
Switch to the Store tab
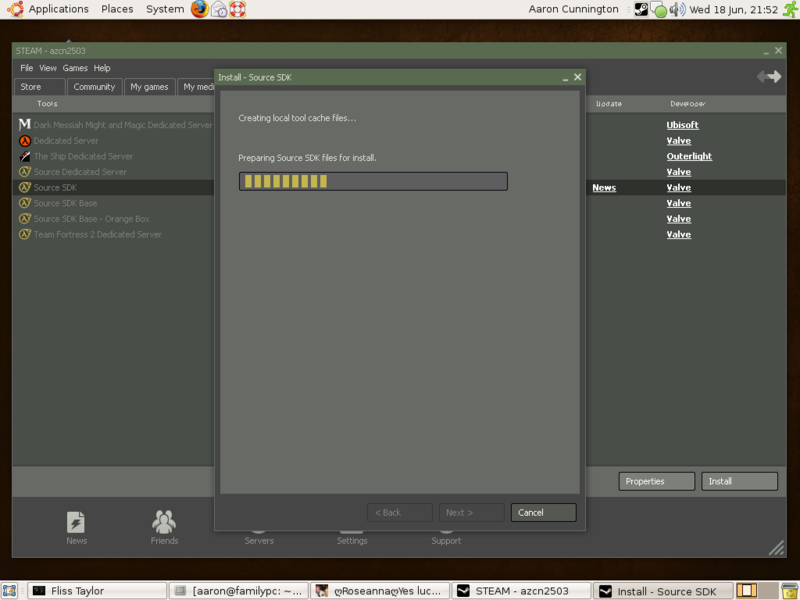(40, 87)
